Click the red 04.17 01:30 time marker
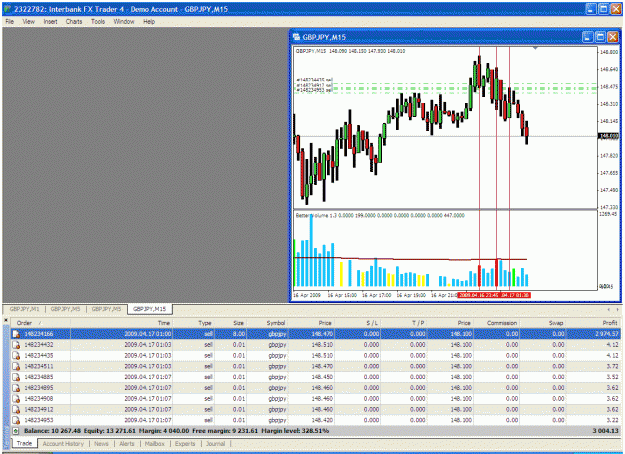This screenshot has height=454, width=625. click(515, 295)
